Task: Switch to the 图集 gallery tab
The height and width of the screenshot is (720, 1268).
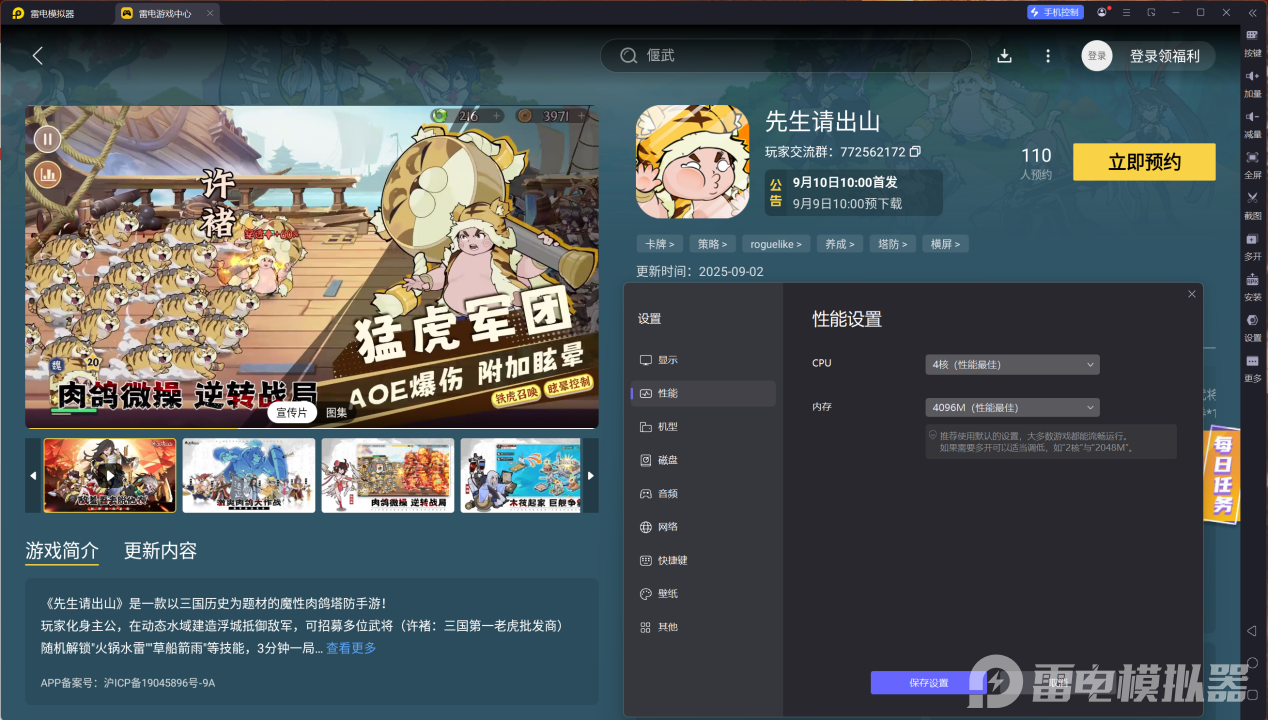Action: (335, 413)
